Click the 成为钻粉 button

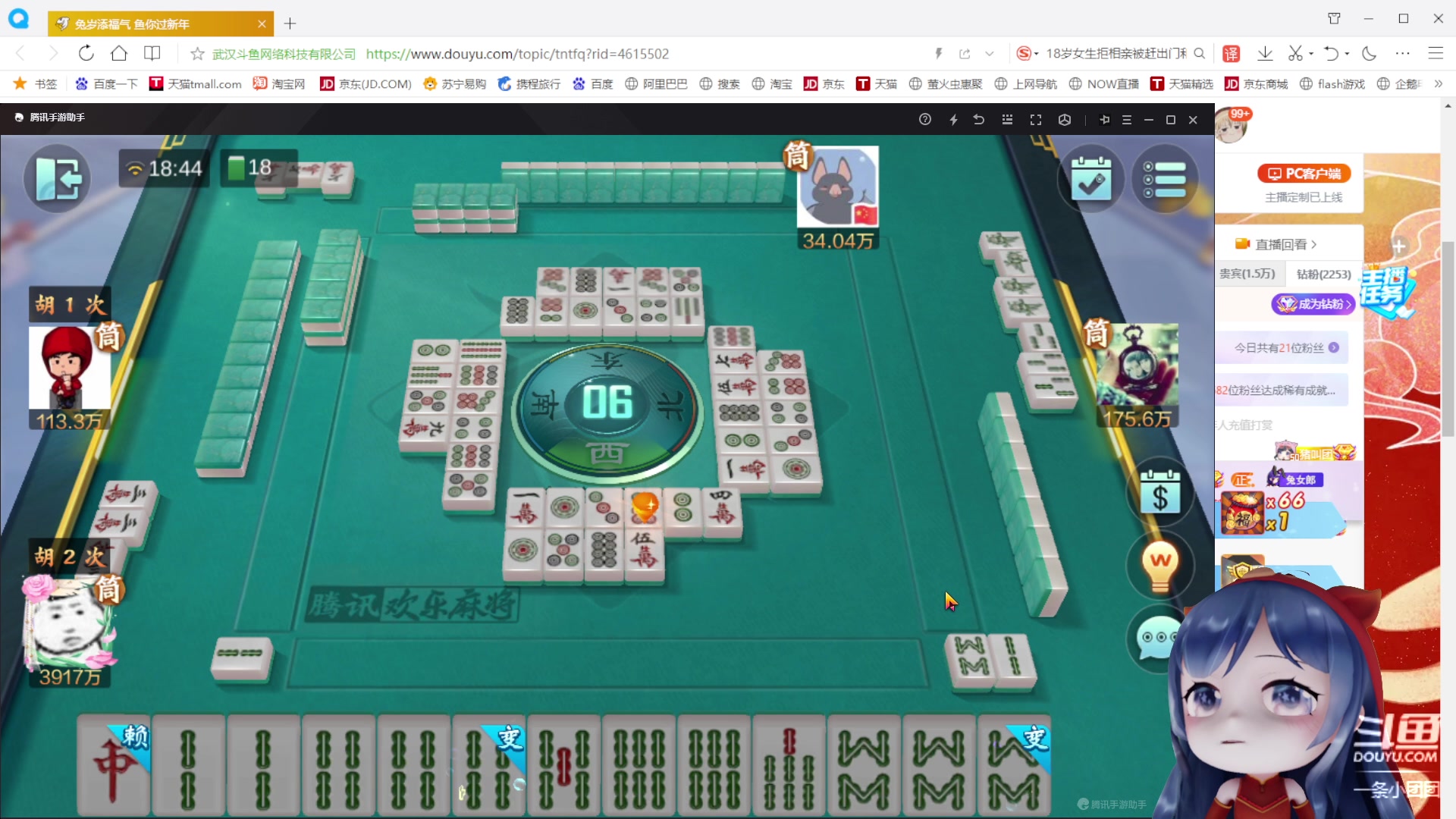[1313, 304]
